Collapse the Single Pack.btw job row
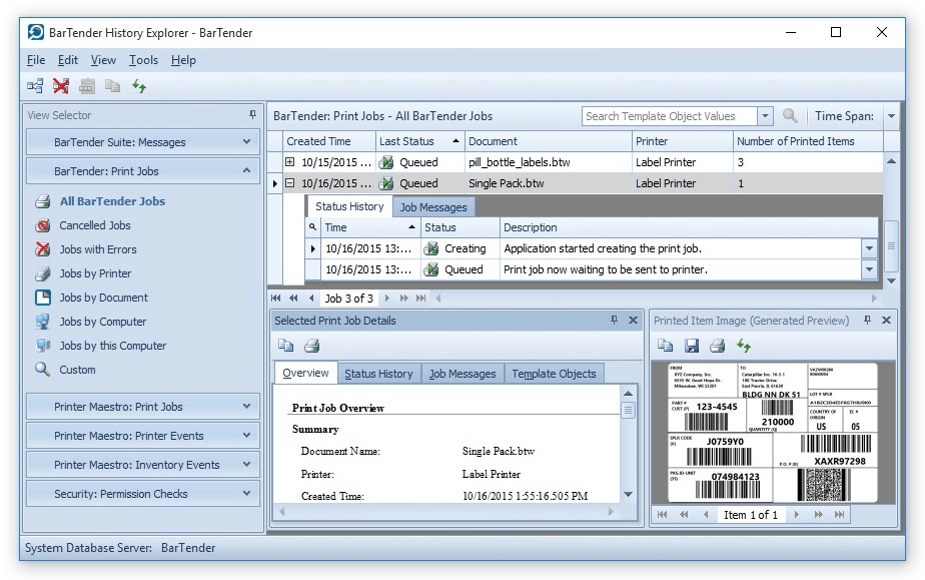Viewport: 925px width, 580px height. (290, 184)
